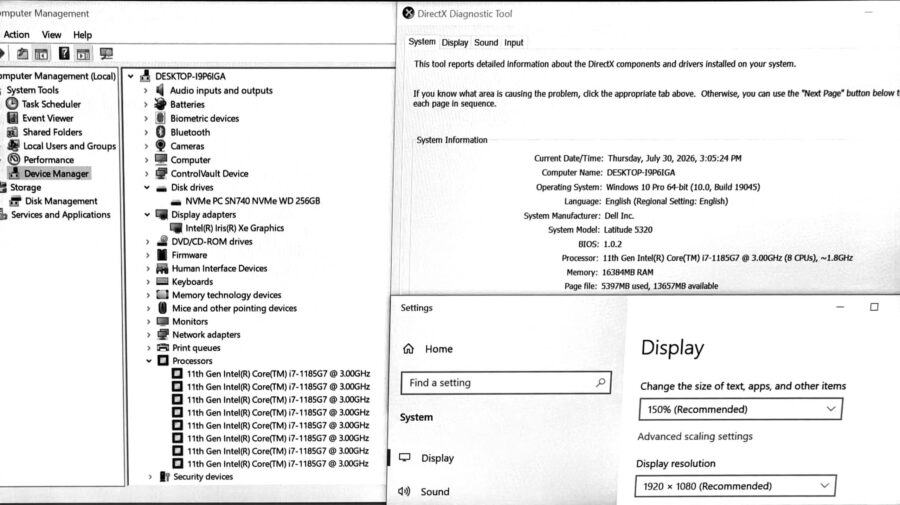Switch to the Sound tab in DirectX tool
The image size is (900, 505).
click(486, 42)
